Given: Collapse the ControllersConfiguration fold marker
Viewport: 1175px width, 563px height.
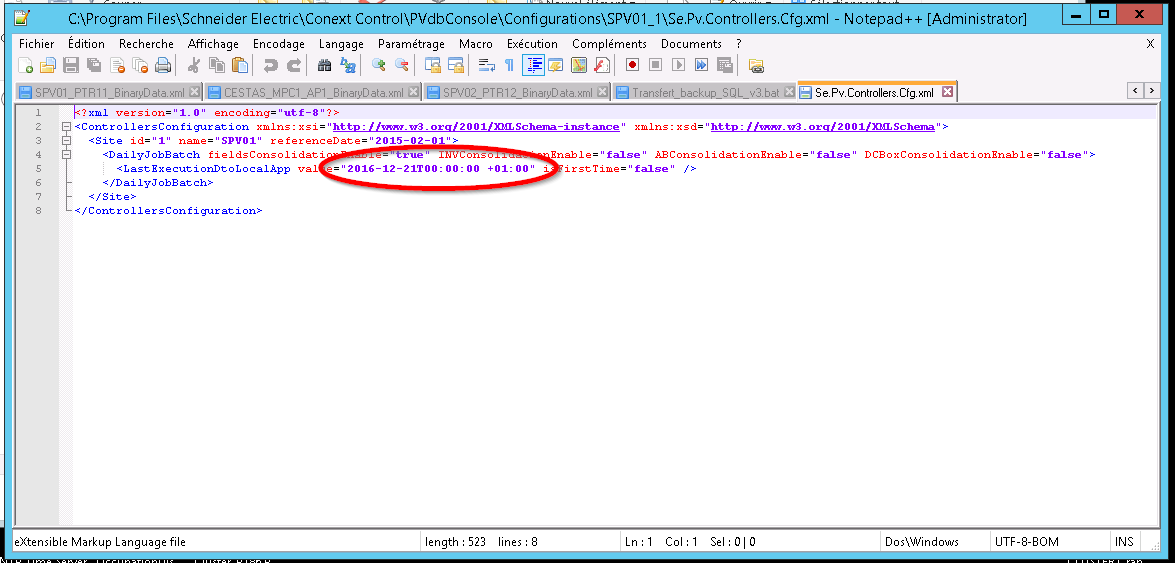Looking at the screenshot, I should [x=66, y=127].
